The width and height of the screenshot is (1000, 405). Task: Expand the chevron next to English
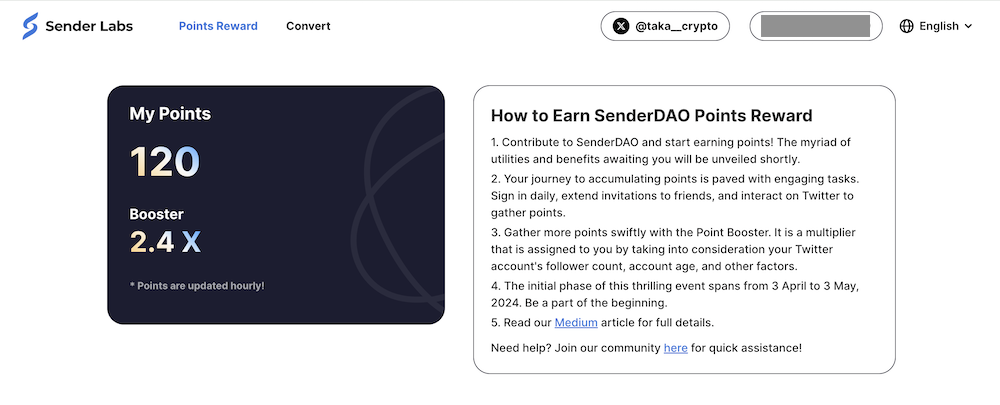coord(968,27)
